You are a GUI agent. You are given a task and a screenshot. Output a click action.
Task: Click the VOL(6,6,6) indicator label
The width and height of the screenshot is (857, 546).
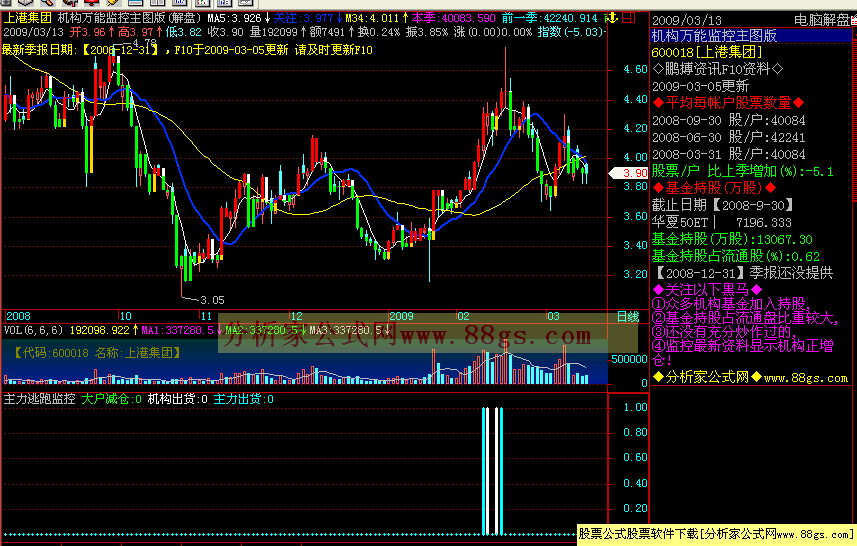[33, 330]
